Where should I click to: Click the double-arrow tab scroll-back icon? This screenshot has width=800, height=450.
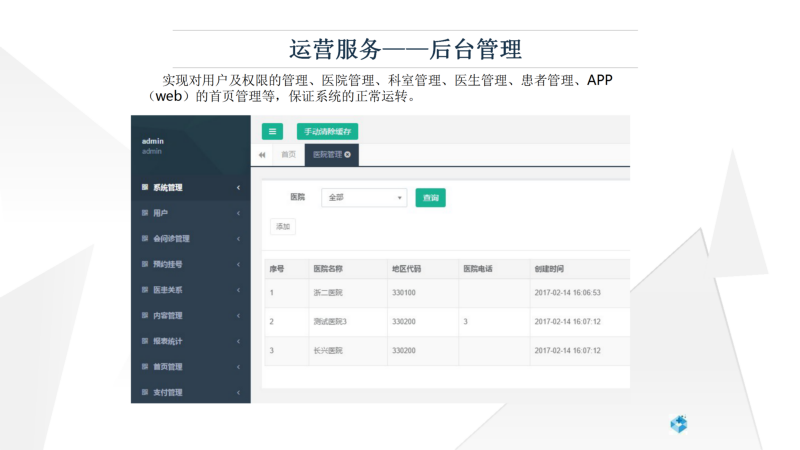coord(262,155)
